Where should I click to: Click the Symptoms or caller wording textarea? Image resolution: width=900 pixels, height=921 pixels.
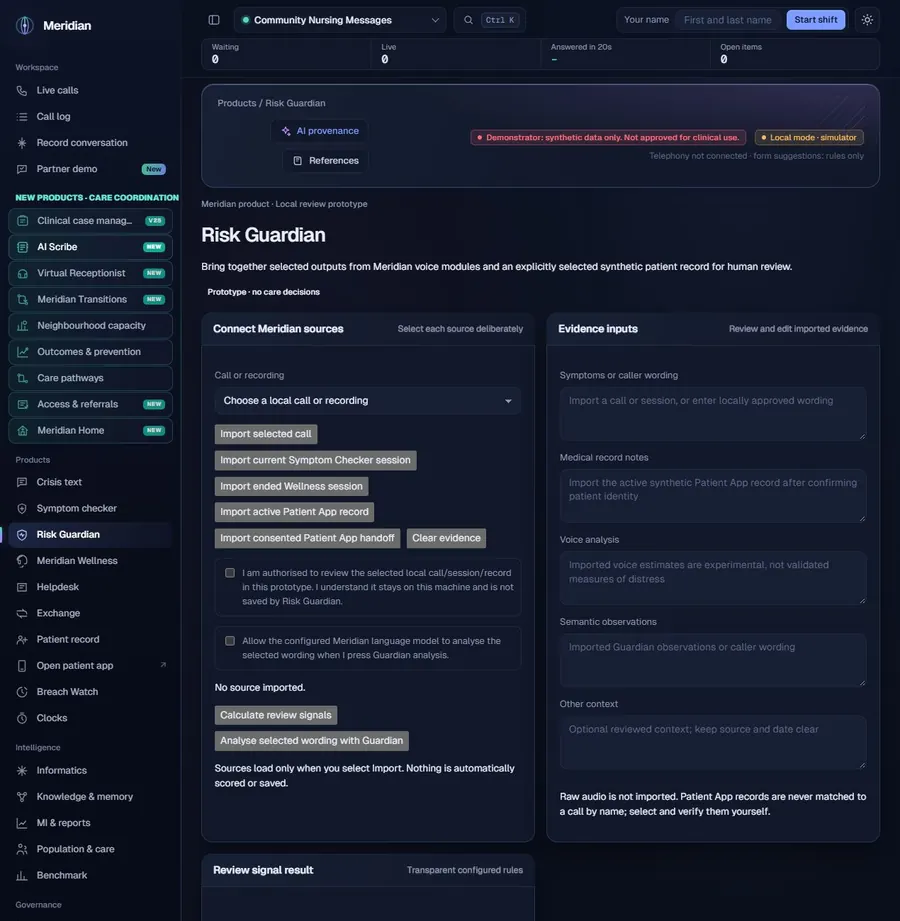click(x=713, y=414)
